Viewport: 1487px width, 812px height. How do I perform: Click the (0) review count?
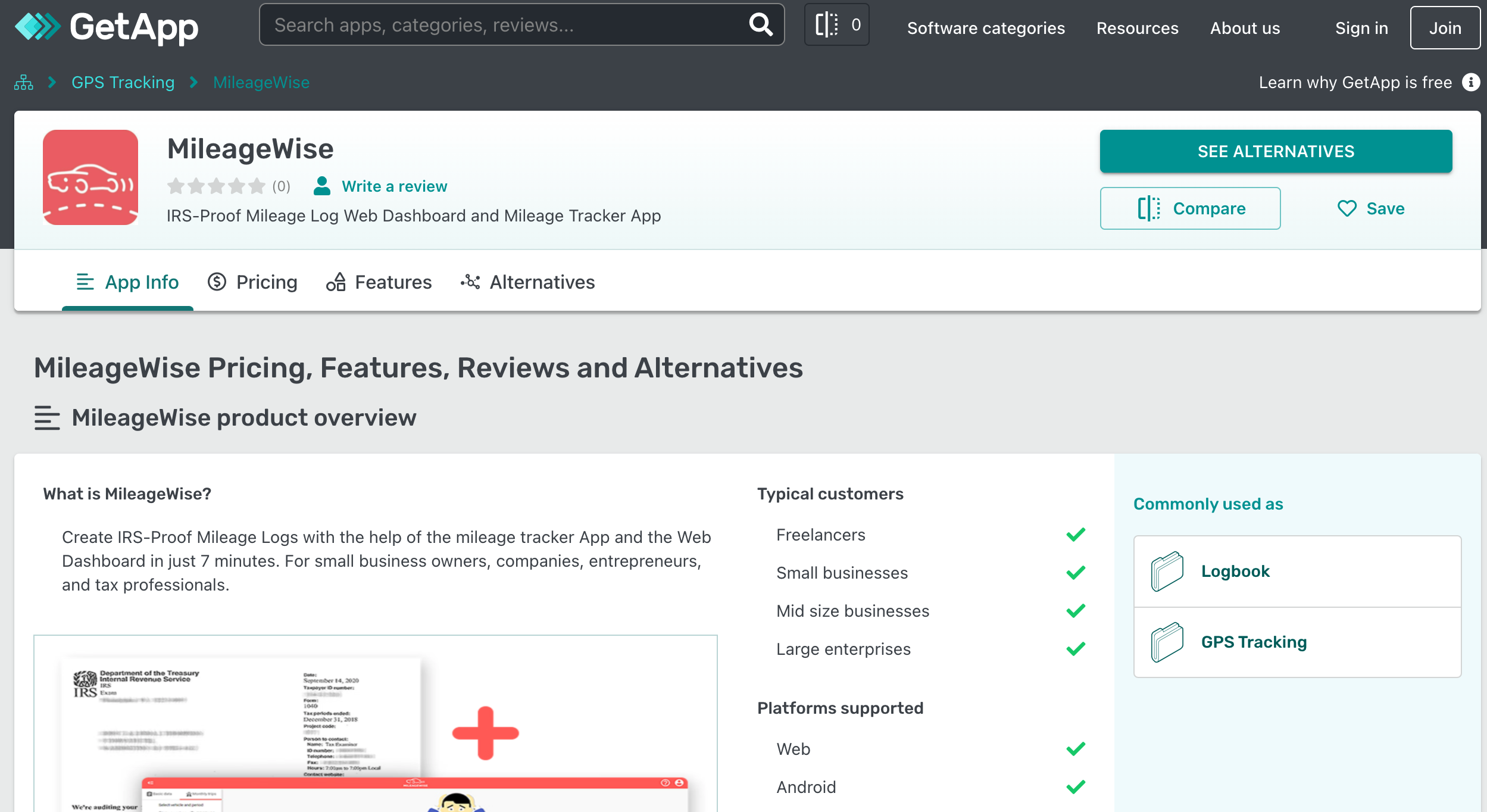(281, 186)
